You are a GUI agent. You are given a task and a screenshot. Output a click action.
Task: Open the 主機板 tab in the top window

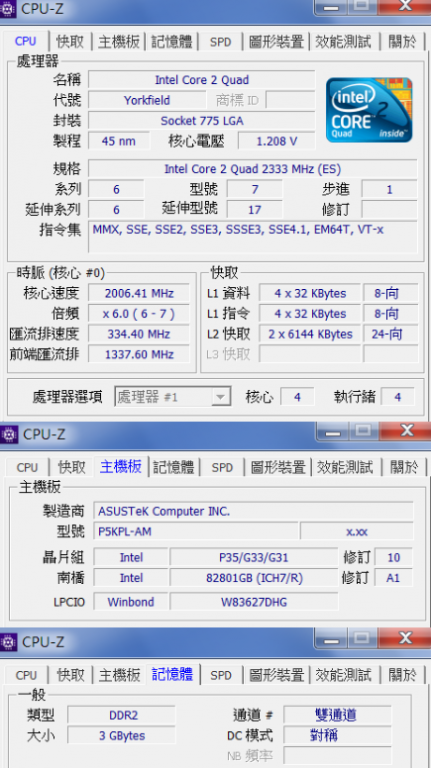coord(119,42)
